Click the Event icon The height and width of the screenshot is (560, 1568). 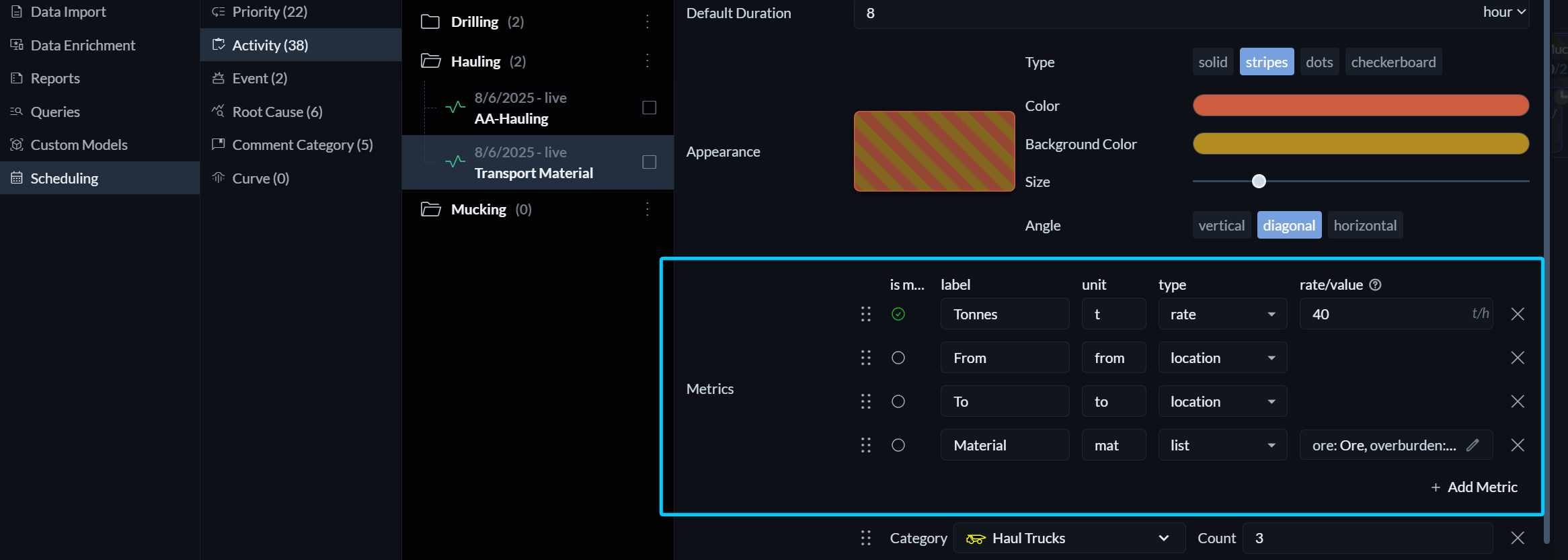point(218,78)
